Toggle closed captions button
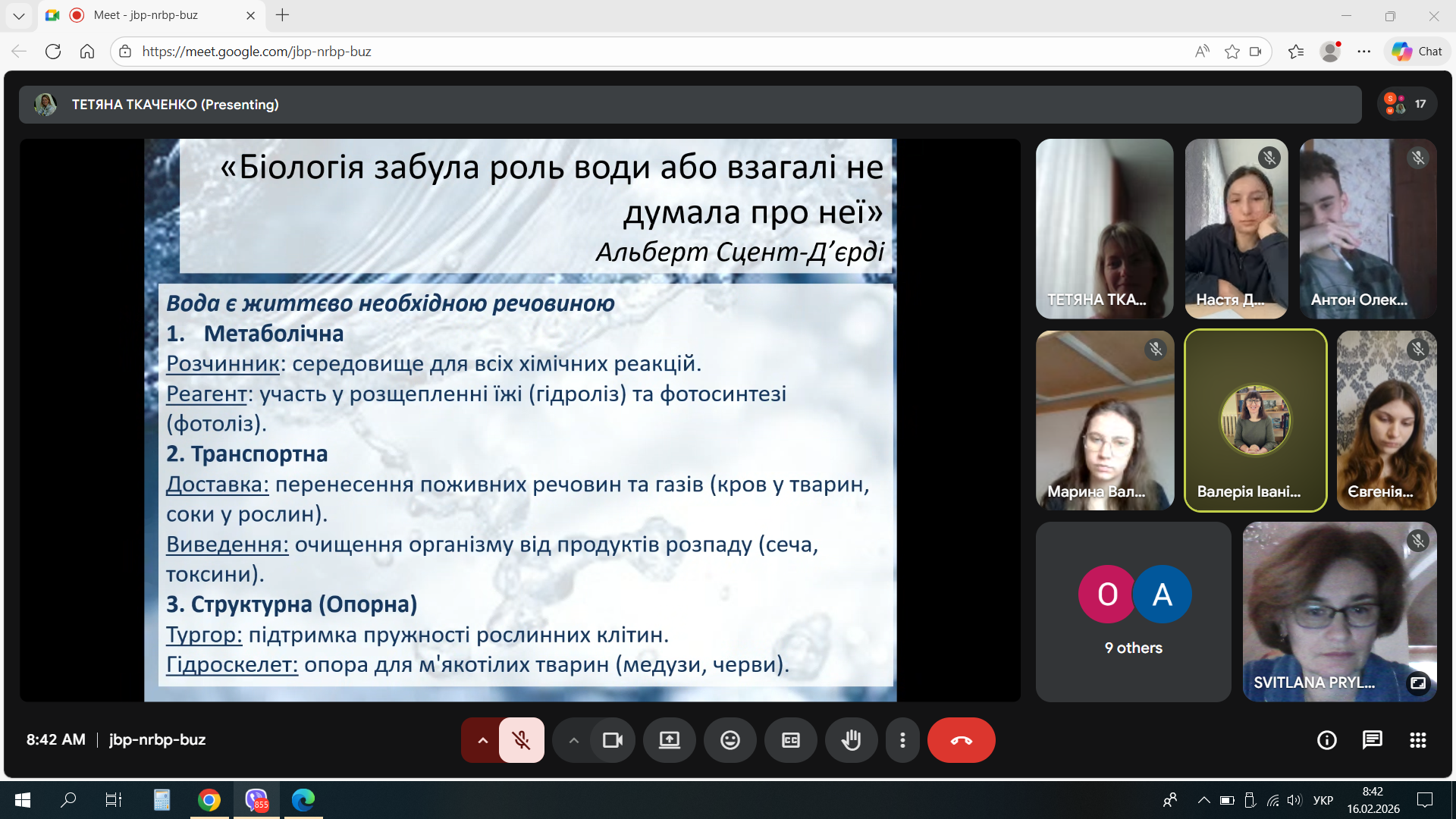The image size is (1456, 819). click(x=790, y=740)
